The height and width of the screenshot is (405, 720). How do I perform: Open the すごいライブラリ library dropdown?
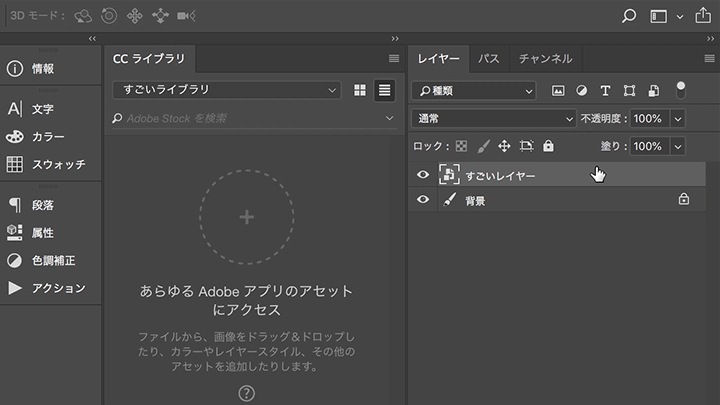(x=227, y=90)
